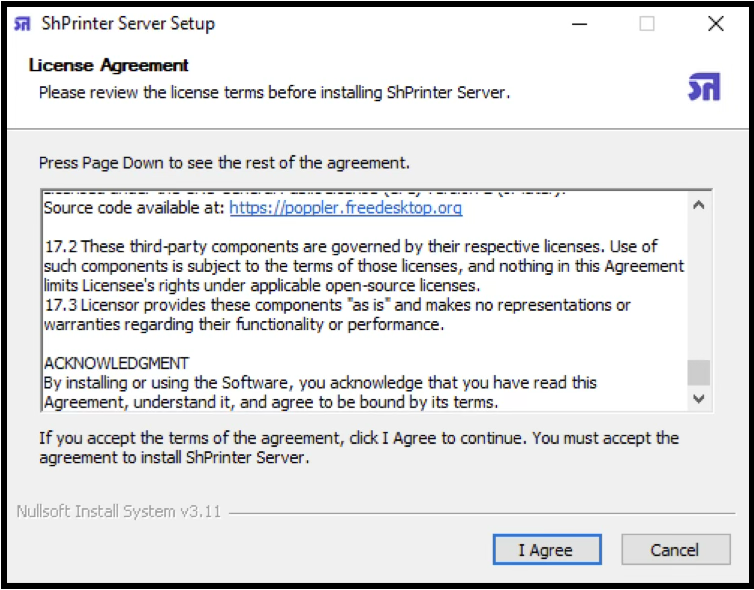Click the ShPrinter Server Setup title text

(x=129, y=23)
